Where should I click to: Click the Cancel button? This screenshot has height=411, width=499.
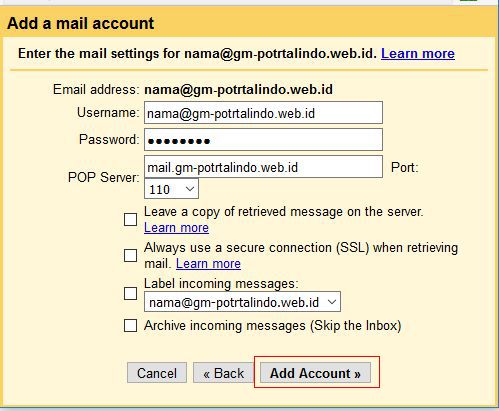[x=157, y=373]
